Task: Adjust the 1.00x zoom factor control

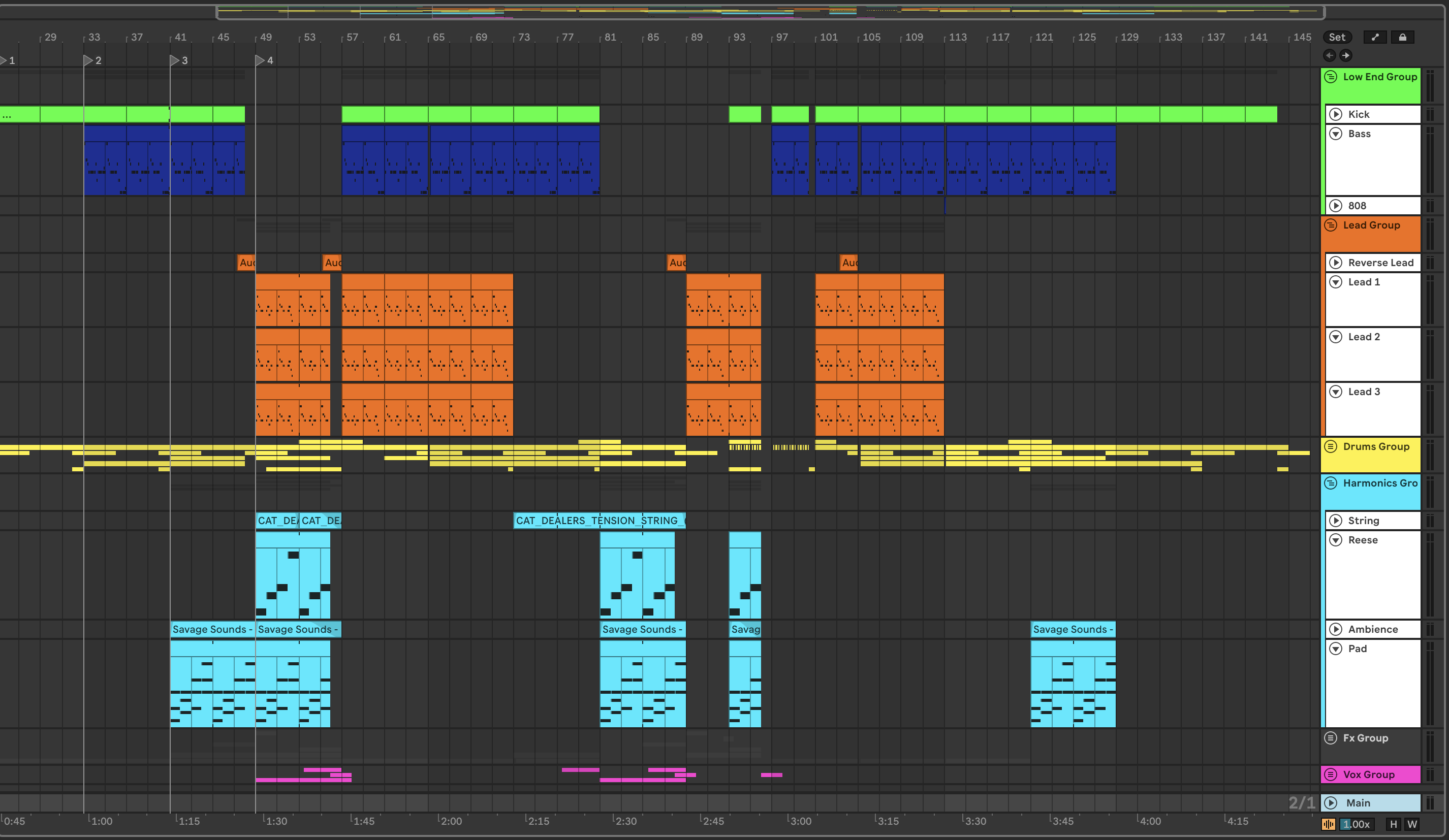Action: [1357, 824]
